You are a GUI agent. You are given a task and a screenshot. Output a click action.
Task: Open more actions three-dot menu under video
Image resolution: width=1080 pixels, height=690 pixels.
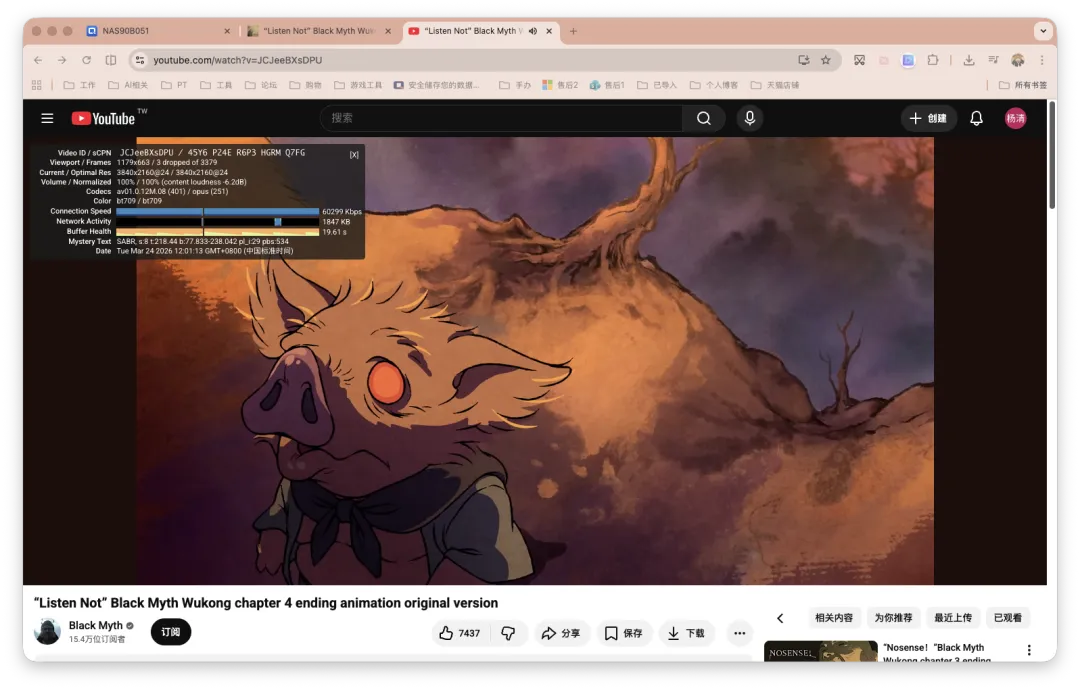click(739, 633)
